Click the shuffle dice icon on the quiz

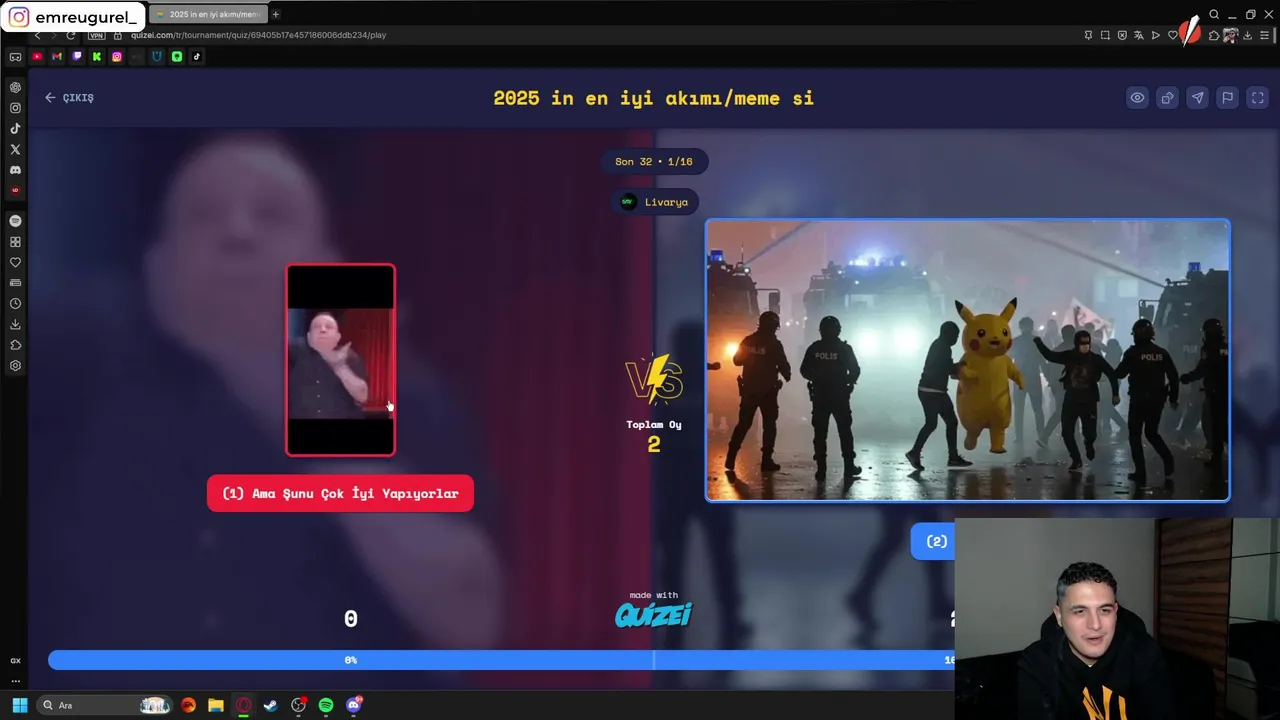click(x=1167, y=97)
